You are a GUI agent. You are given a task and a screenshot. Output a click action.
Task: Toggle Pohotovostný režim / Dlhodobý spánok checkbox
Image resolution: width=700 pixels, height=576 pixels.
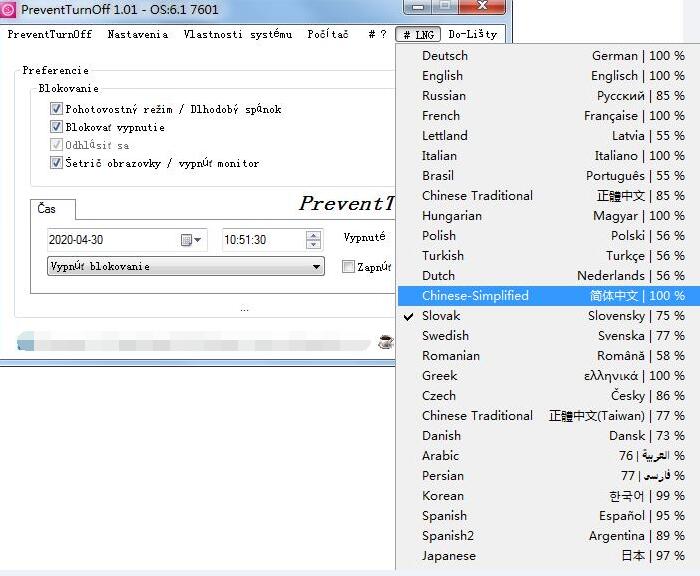pyautogui.click(x=56, y=109)
